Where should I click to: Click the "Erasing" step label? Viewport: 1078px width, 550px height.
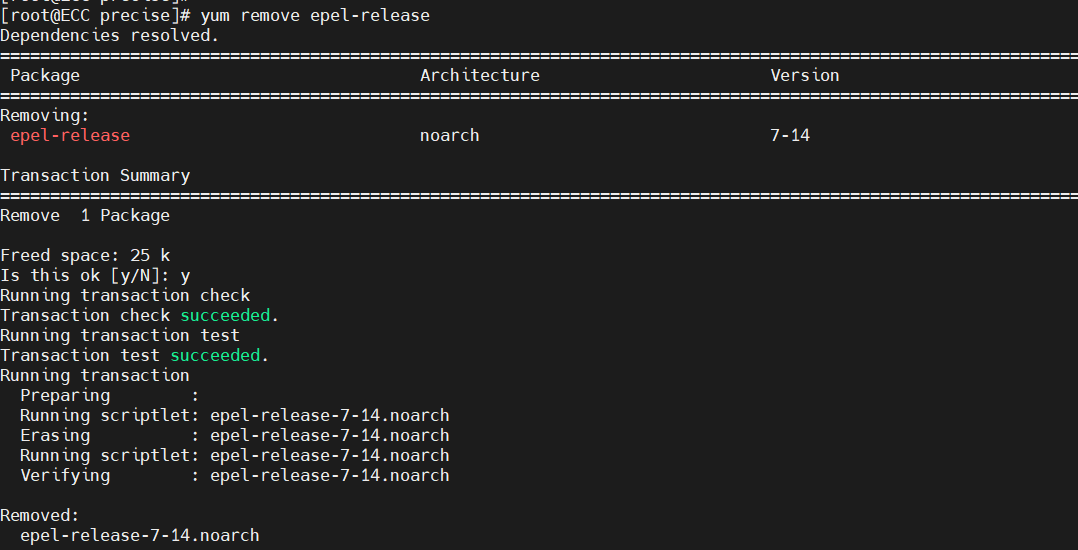pyautogui.click(x=55, y=435)
